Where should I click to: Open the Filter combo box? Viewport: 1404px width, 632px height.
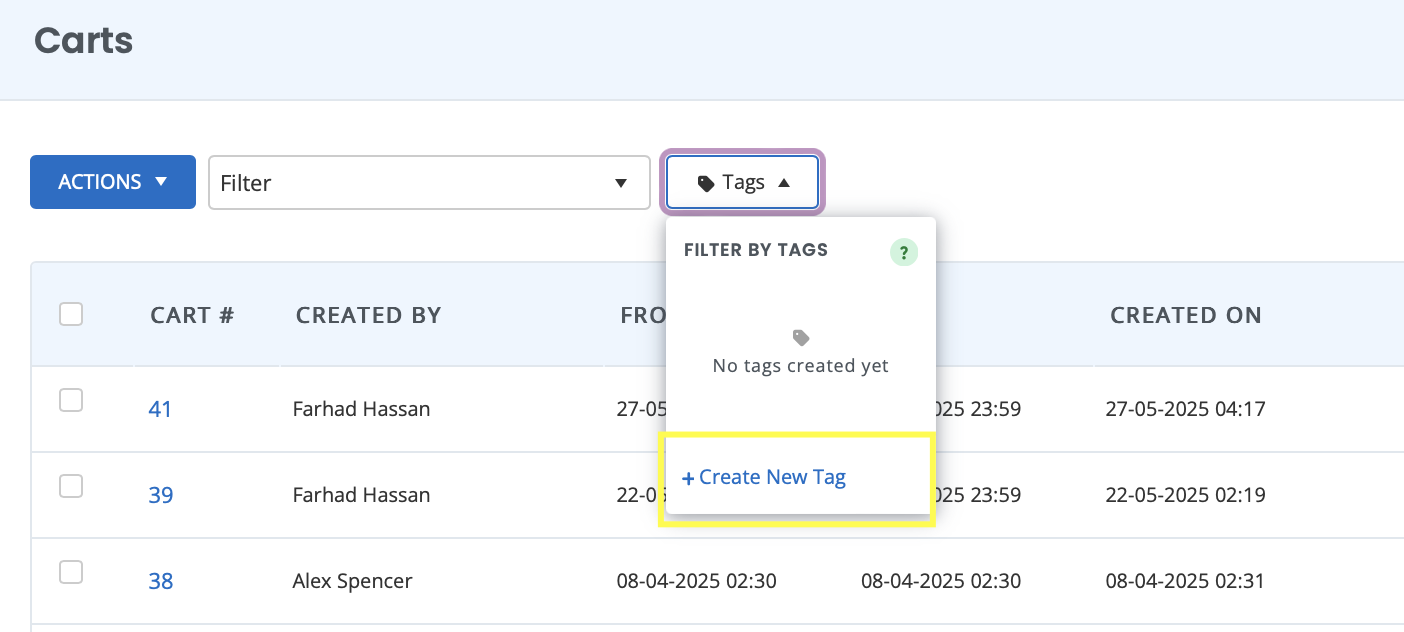point(429,183)
